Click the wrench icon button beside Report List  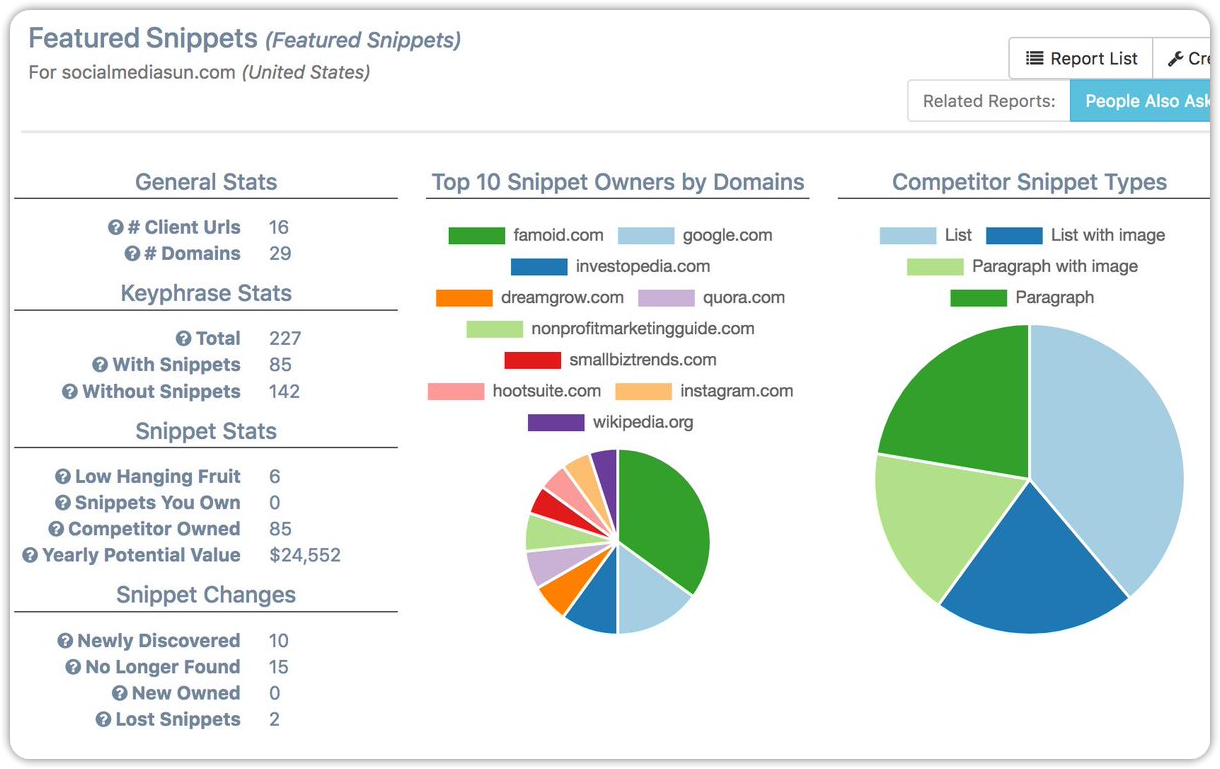coord(1182,58)
